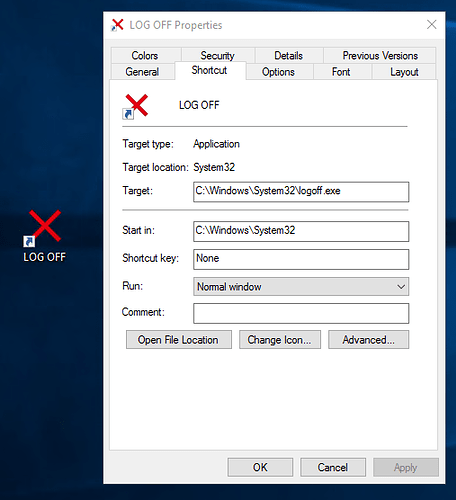This screenshot has width=456, height=500.
Task: Click the greyed-out Apply button
Action: 406,467
